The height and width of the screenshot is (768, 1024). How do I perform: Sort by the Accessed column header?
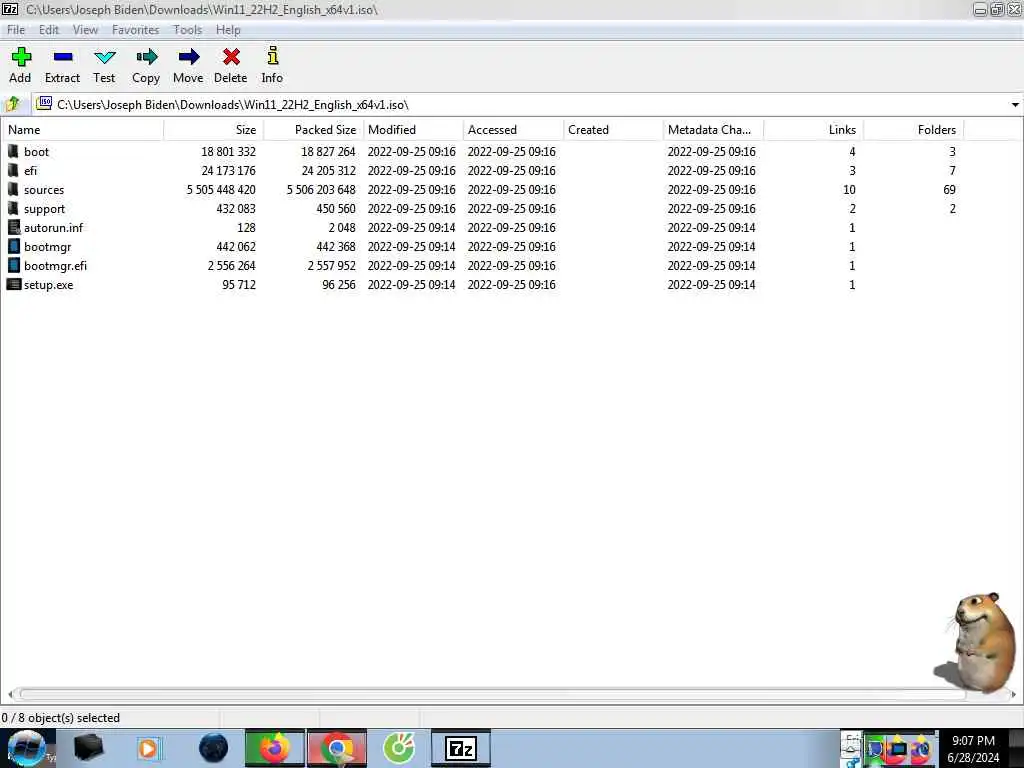pos(513,129)
